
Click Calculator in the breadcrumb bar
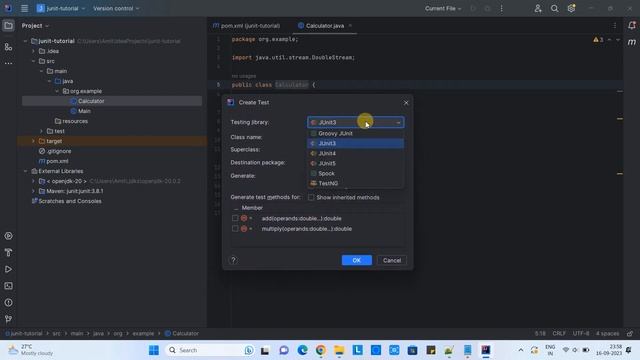tap(182, 333)
